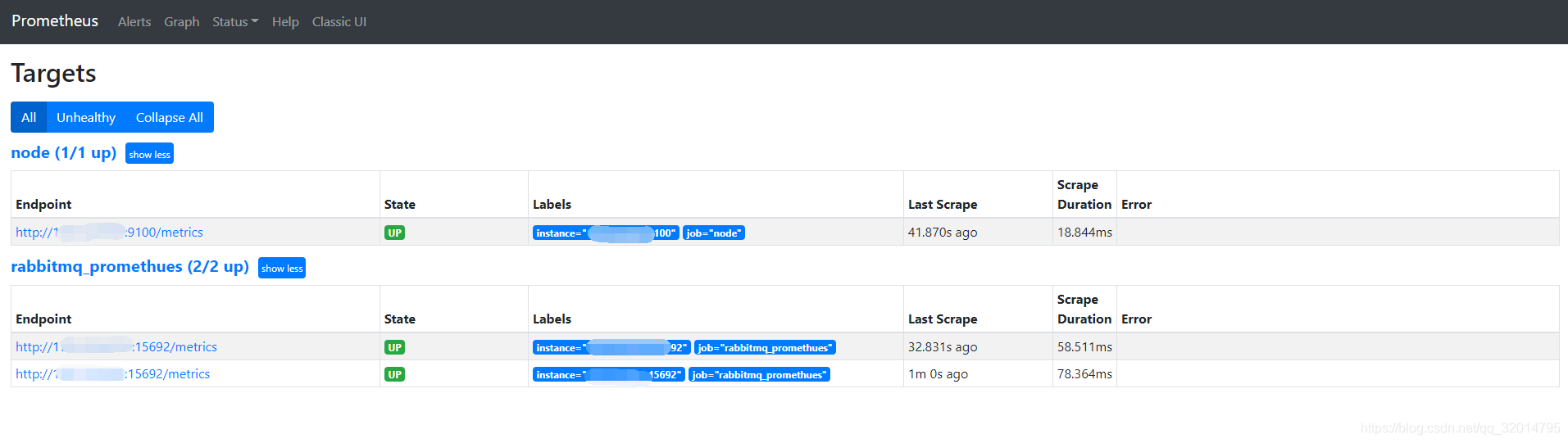Click job="rabbitmq_promethues" label in 78.364ms row
This screenshot has height=443, width=1568.
pyautogui.click(x=759, y=375)
